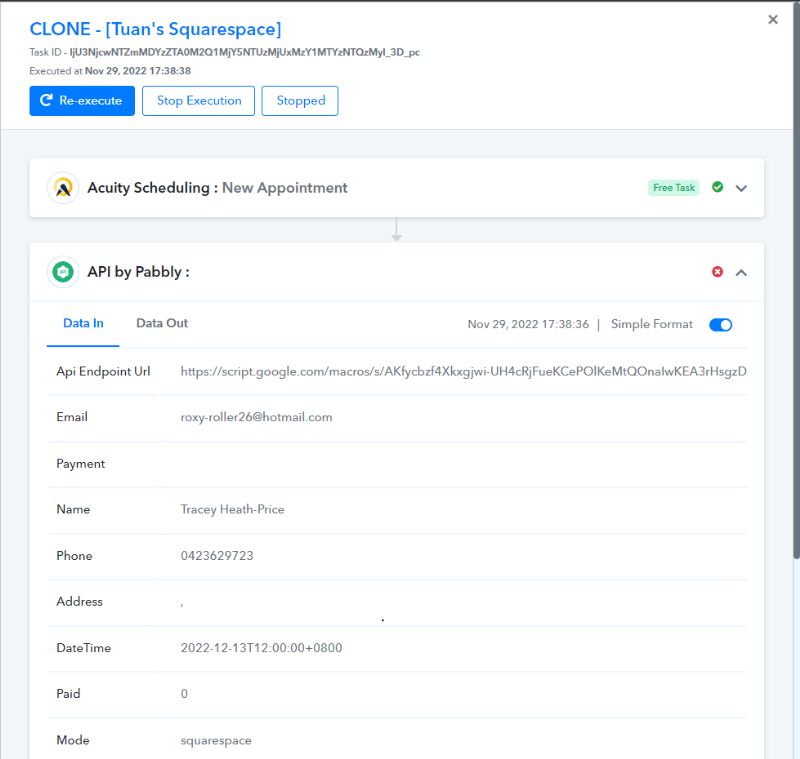Click DateTime value 2022-12-13T12:00:00+0800
800x759 pixels.
coord(261,648)
